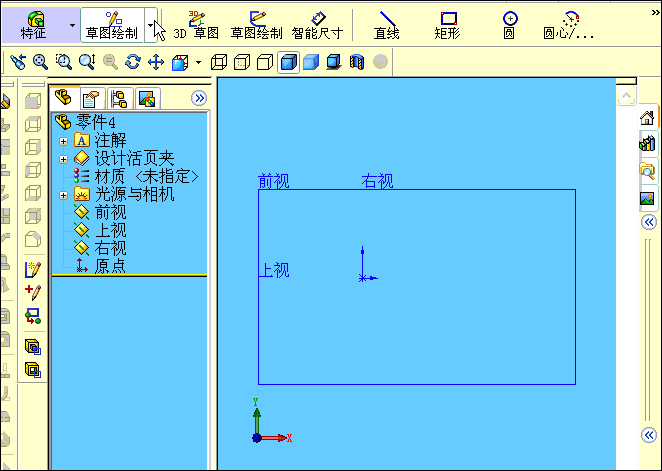662x471 pixels.
Task: Select the Zoom In/Out tool
Action: (x=87, y=62)
